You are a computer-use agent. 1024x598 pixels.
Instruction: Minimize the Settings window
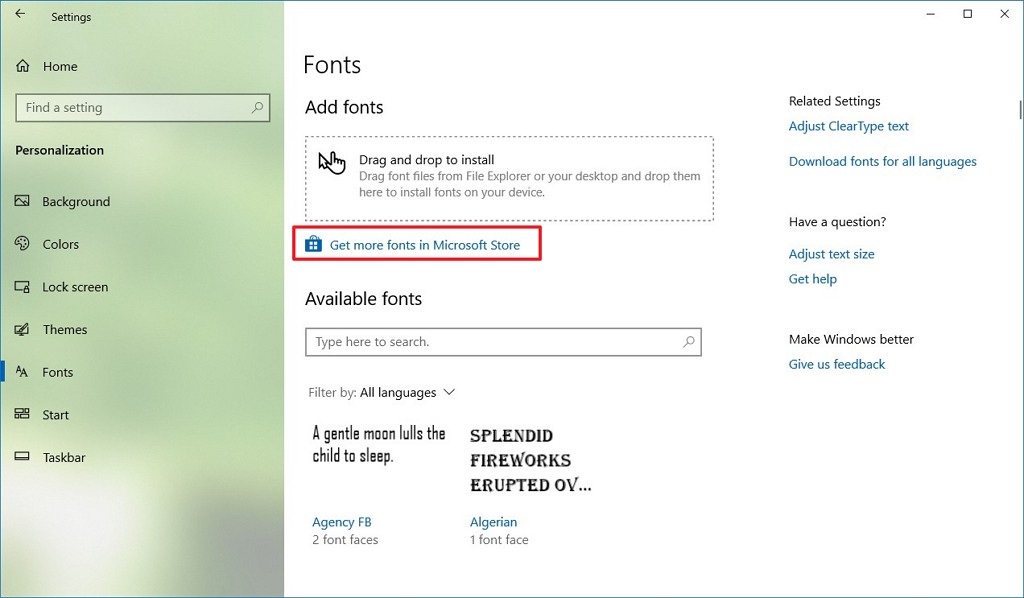click(931, 14)
